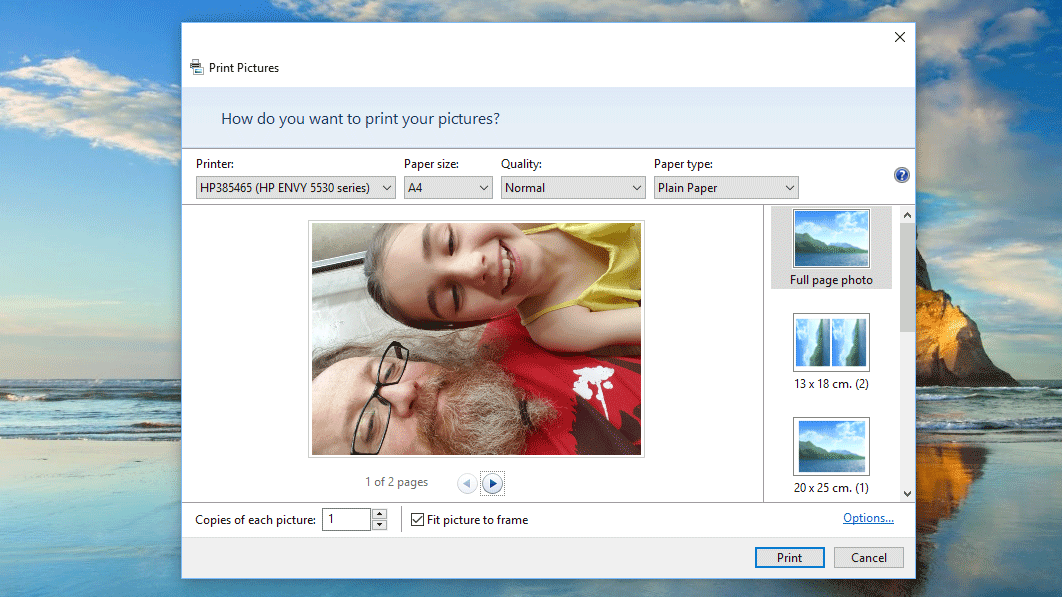Increase copies of each picture

click(379, 514)
